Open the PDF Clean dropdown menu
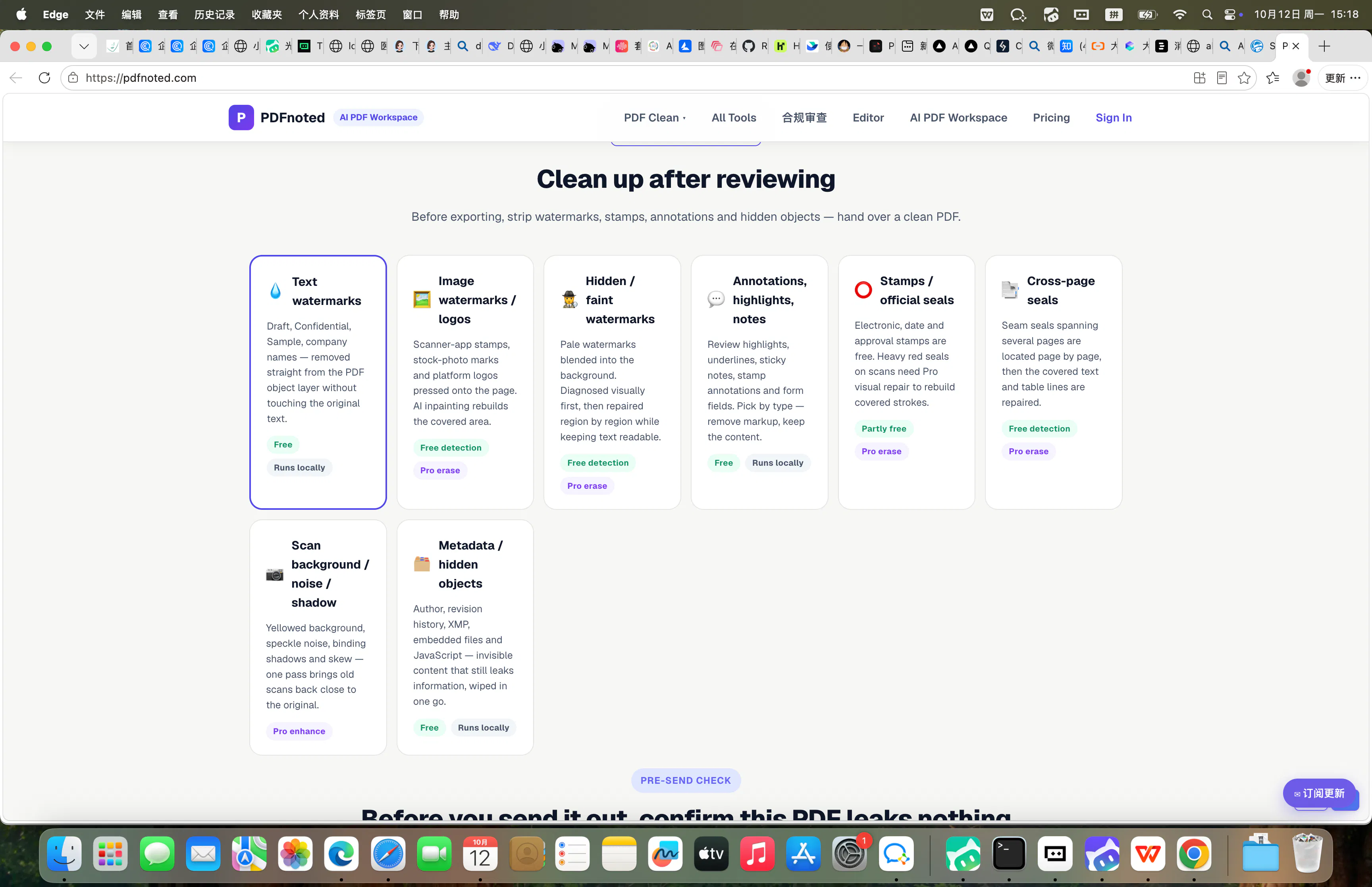Image resolution: width=1372 pixels, height=887 pixels. coord(655,118)
